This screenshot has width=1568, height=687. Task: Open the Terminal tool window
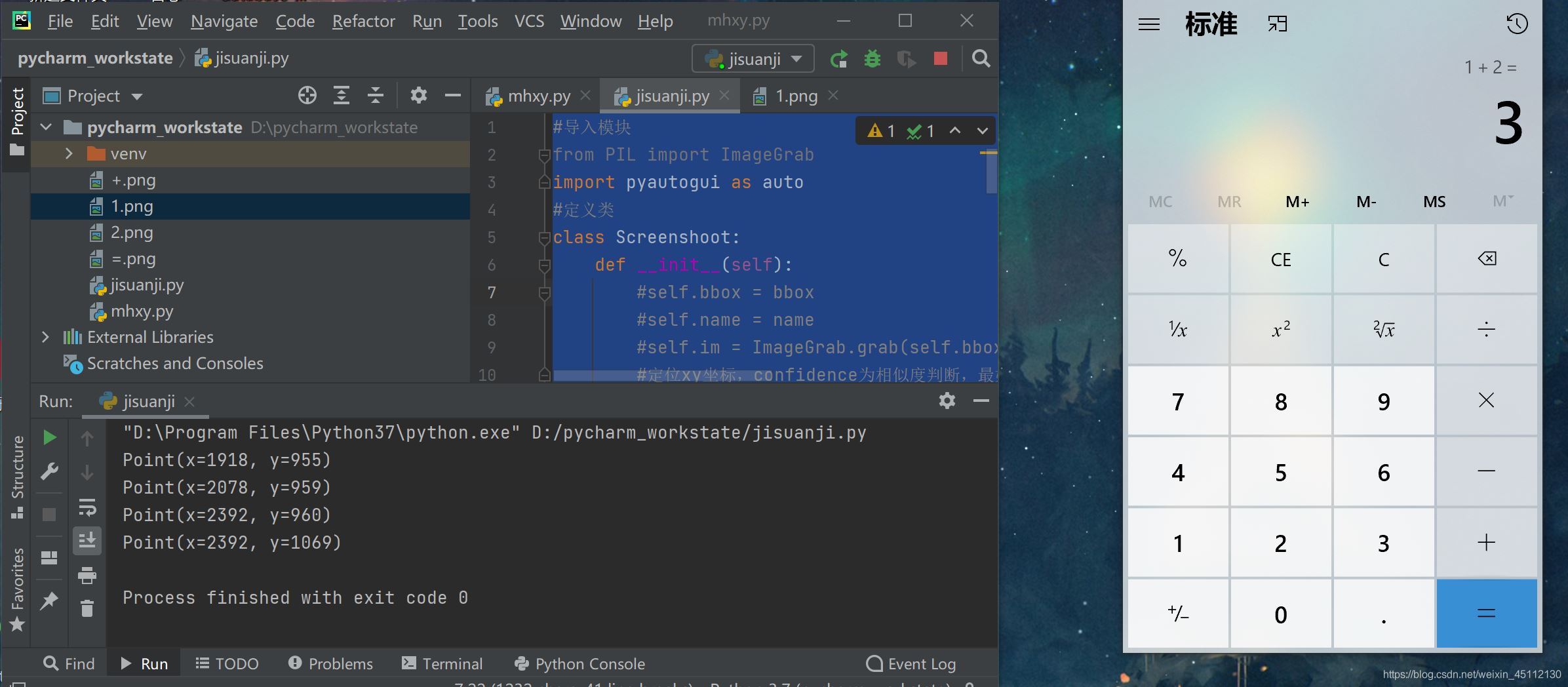pyautogui.click(x=442, y=663)
